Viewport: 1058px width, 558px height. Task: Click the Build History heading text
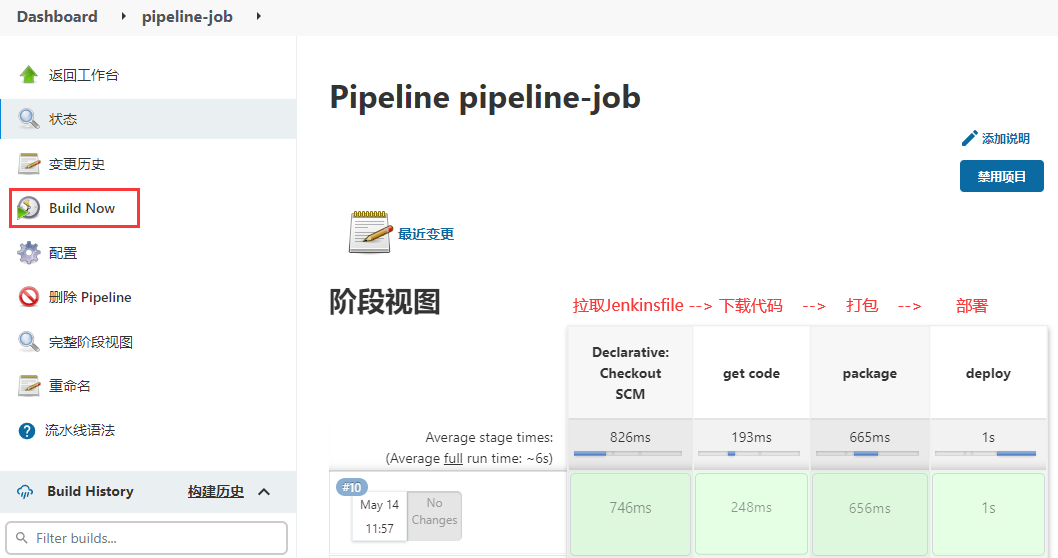90,492
